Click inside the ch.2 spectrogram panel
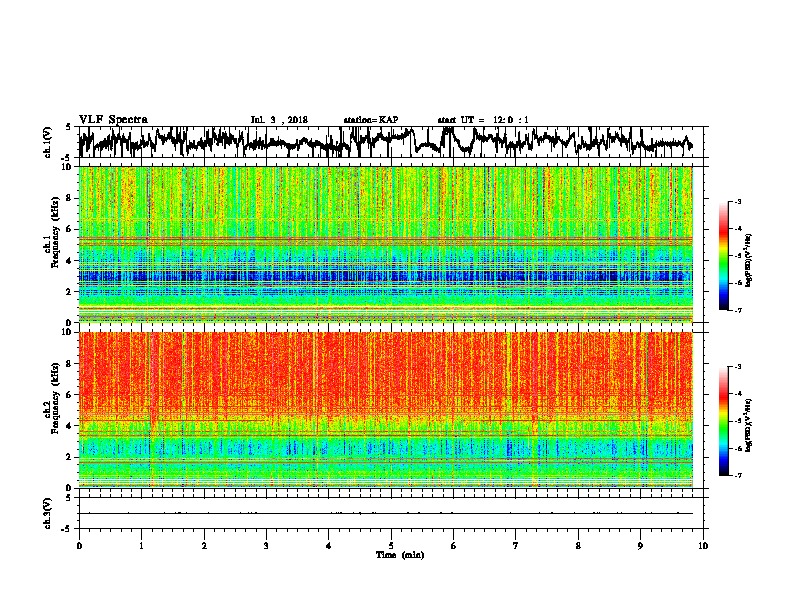The width and height of the screenshot is (792, 612). point(386,410)
